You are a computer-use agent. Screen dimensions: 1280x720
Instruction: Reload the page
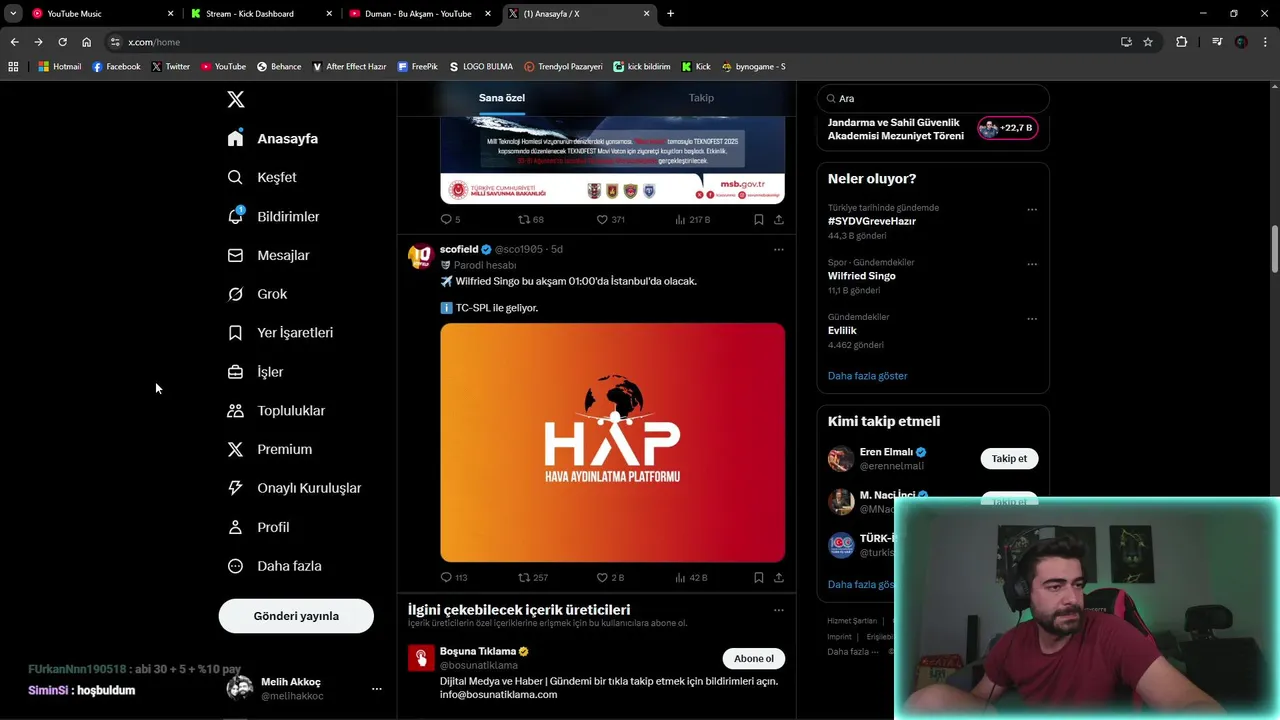click(62, 42)
